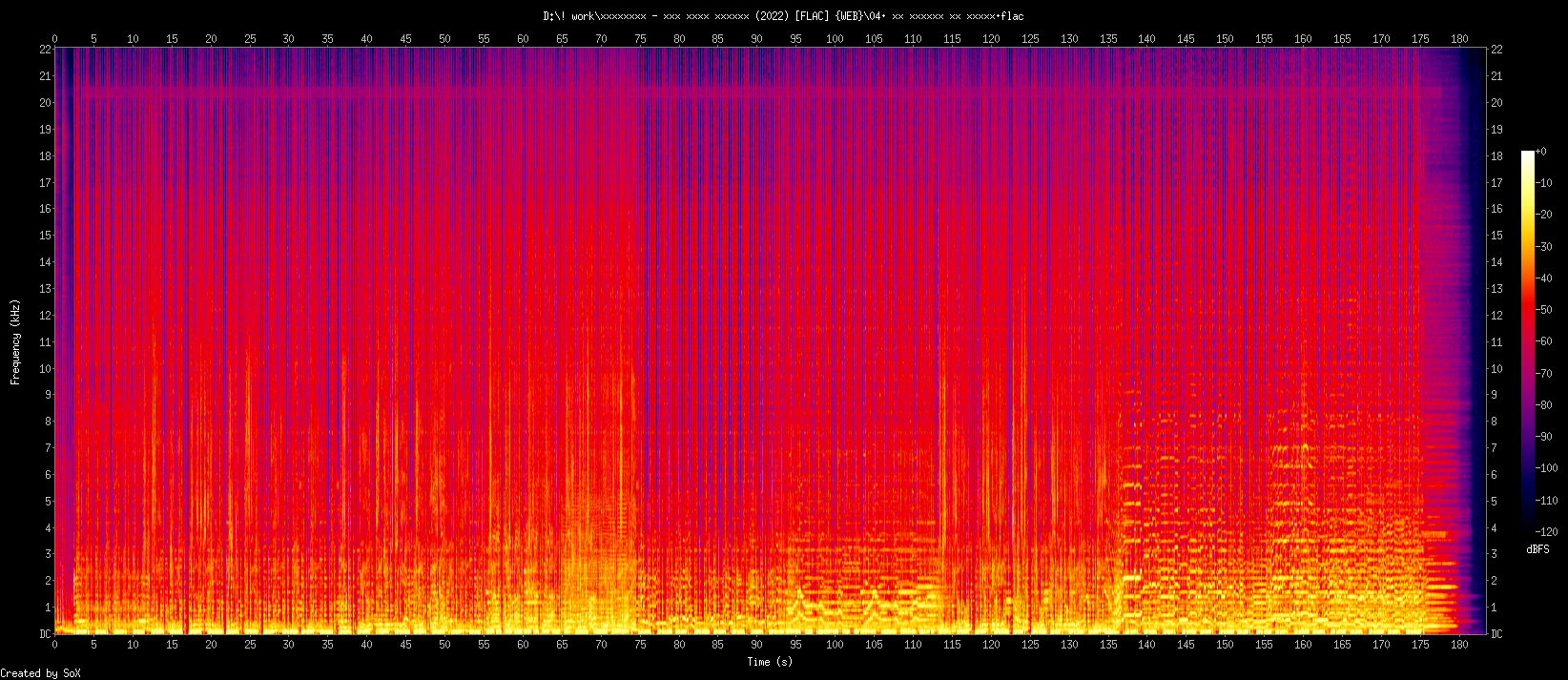Click the "Frequency (kHz)" axis label
Image resolution: width=1568 pixels, height=680 pixels.
15,341
